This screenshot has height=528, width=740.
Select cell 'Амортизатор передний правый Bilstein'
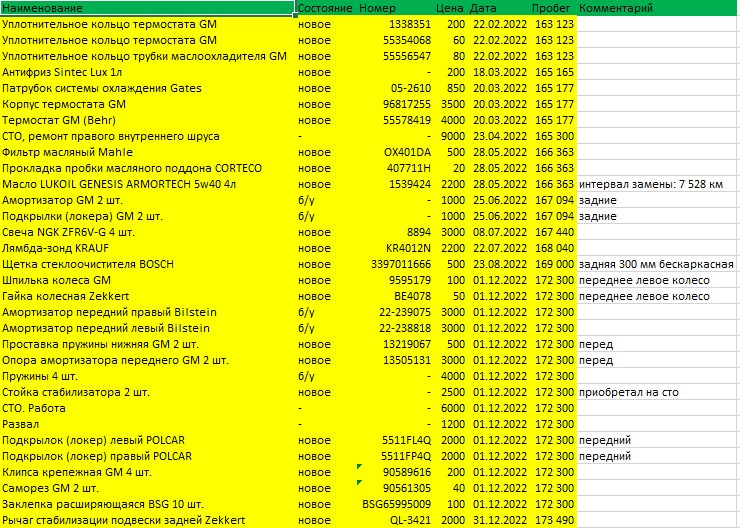pos(148,312)
